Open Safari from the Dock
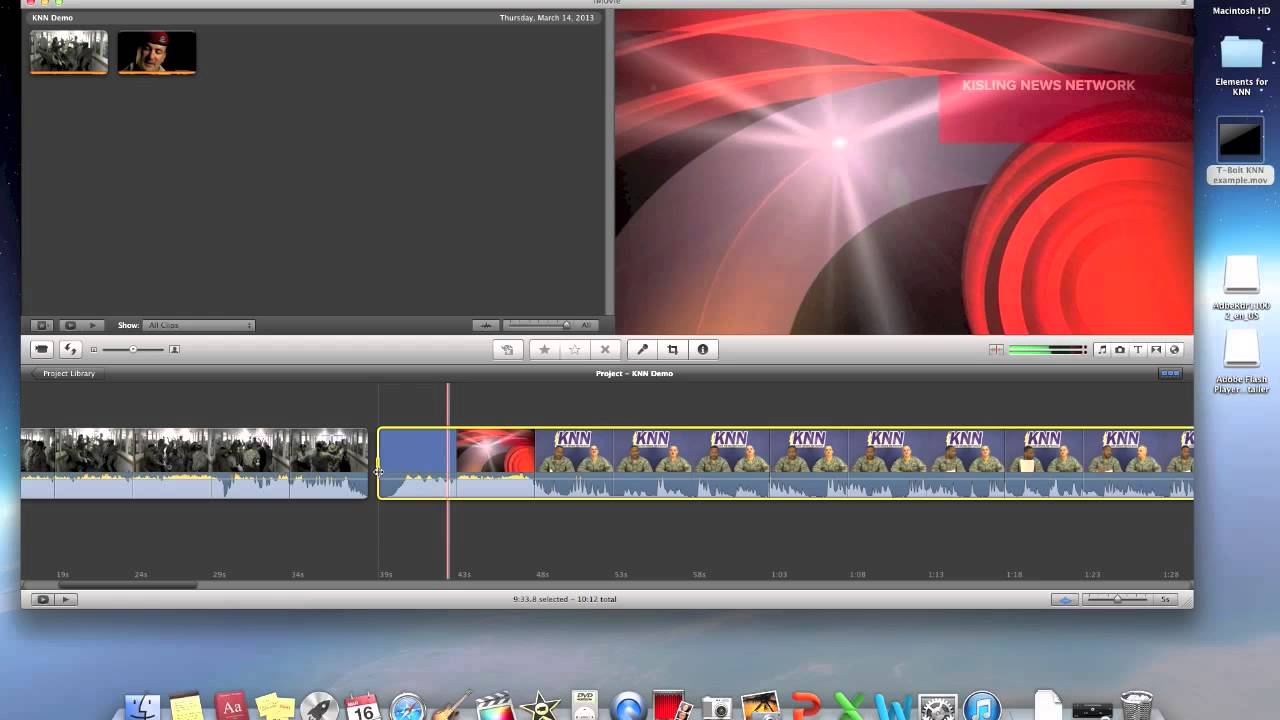 (408, 706)
